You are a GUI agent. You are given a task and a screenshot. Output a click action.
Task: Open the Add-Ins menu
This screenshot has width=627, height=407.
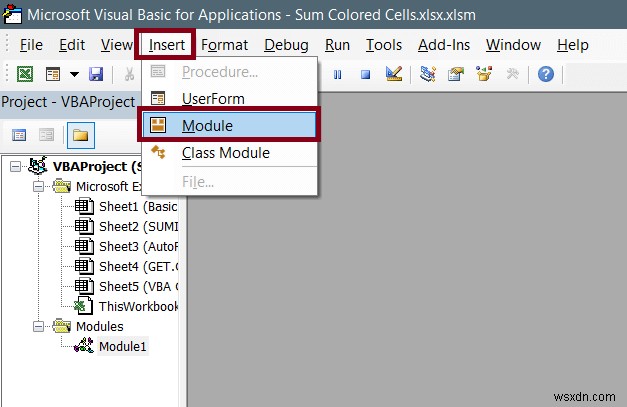[x=444, y=45]
